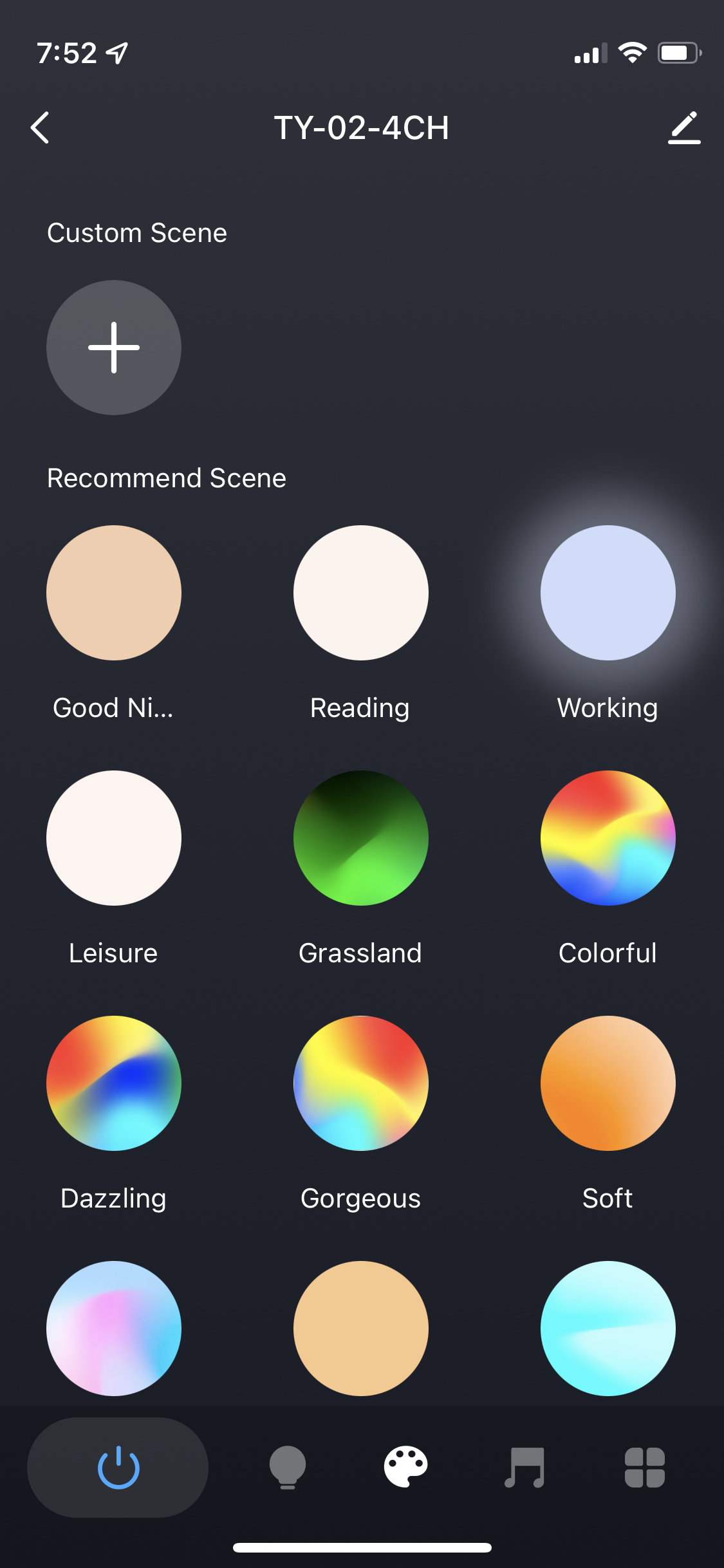Choose the Colorful scene

608,838
